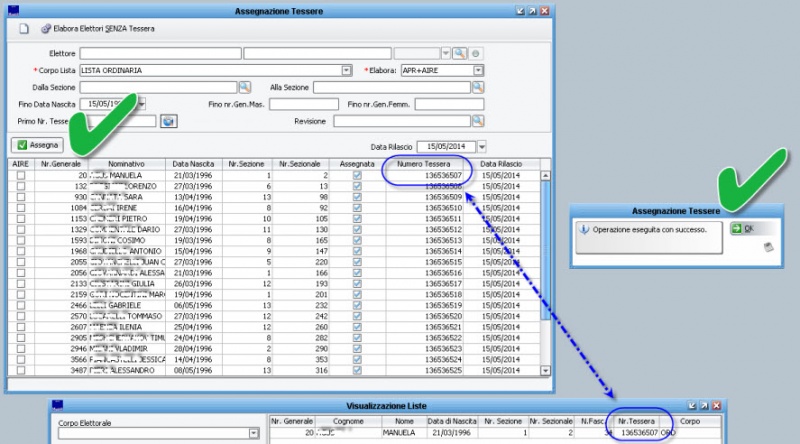Toggle Assegnata checkbox for tessera 136536507
Image resolution: width=800 pixels, height=444 pixels.
pyautogui.click(x=357, y=175)
